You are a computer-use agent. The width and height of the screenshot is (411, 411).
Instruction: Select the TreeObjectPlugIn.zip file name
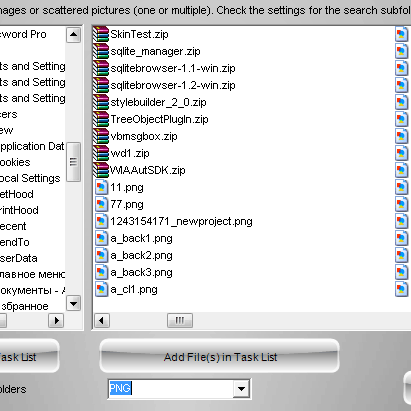point(159,119)
